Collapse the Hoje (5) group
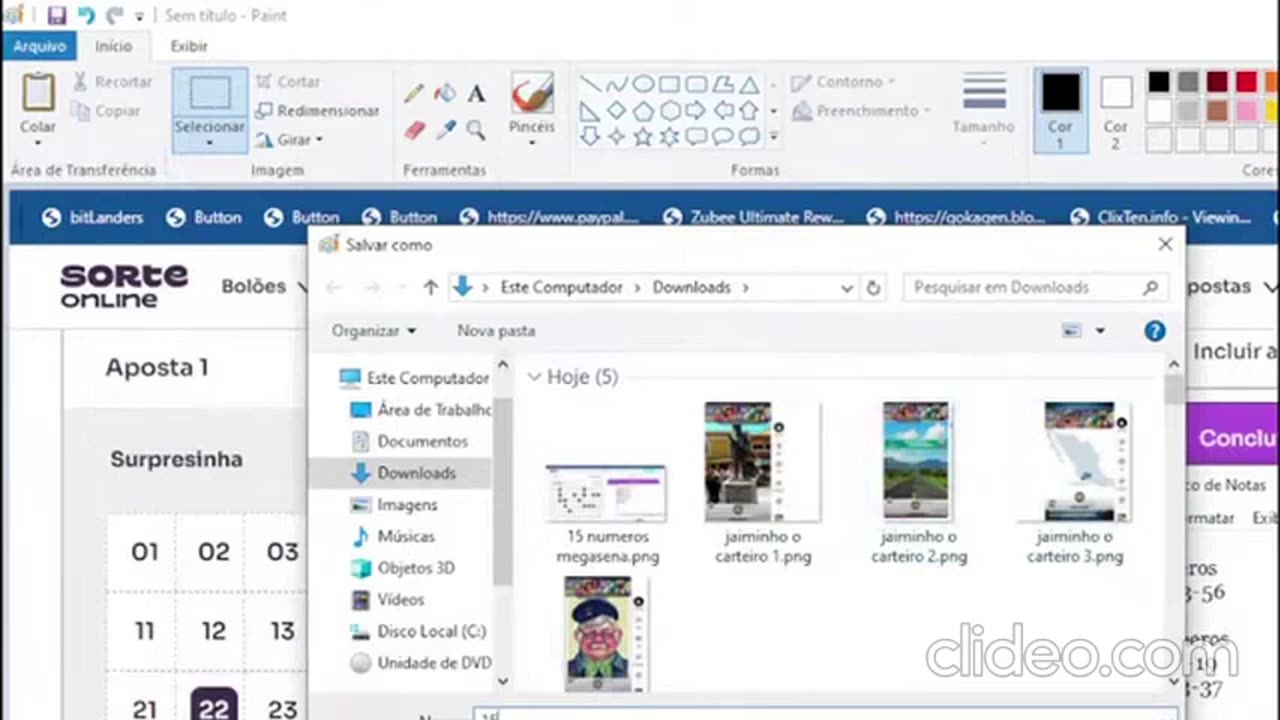The height and width of the screenshot is (720, 1280). click(534, 377)
